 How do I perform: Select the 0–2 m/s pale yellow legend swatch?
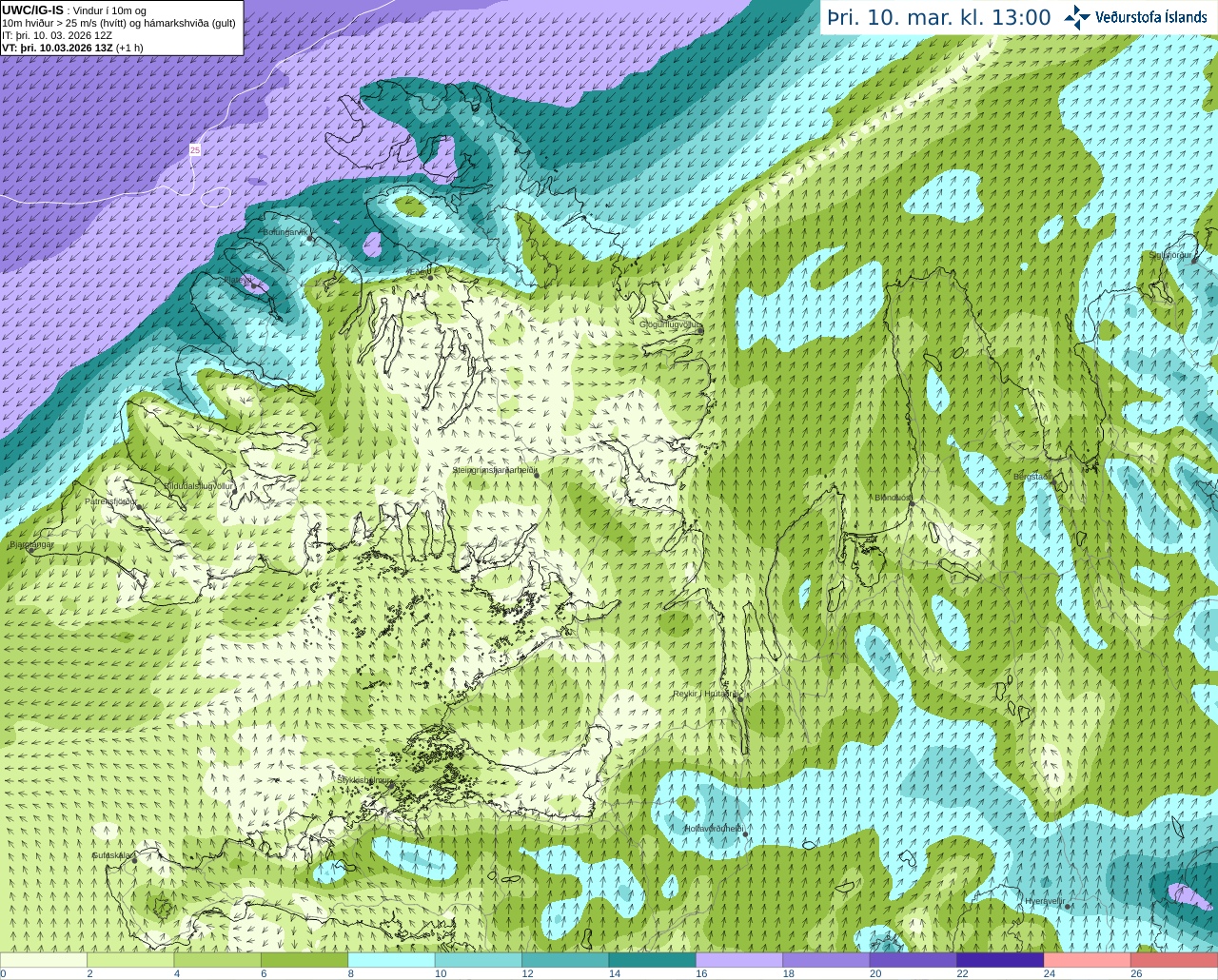(x=44, y=960)
